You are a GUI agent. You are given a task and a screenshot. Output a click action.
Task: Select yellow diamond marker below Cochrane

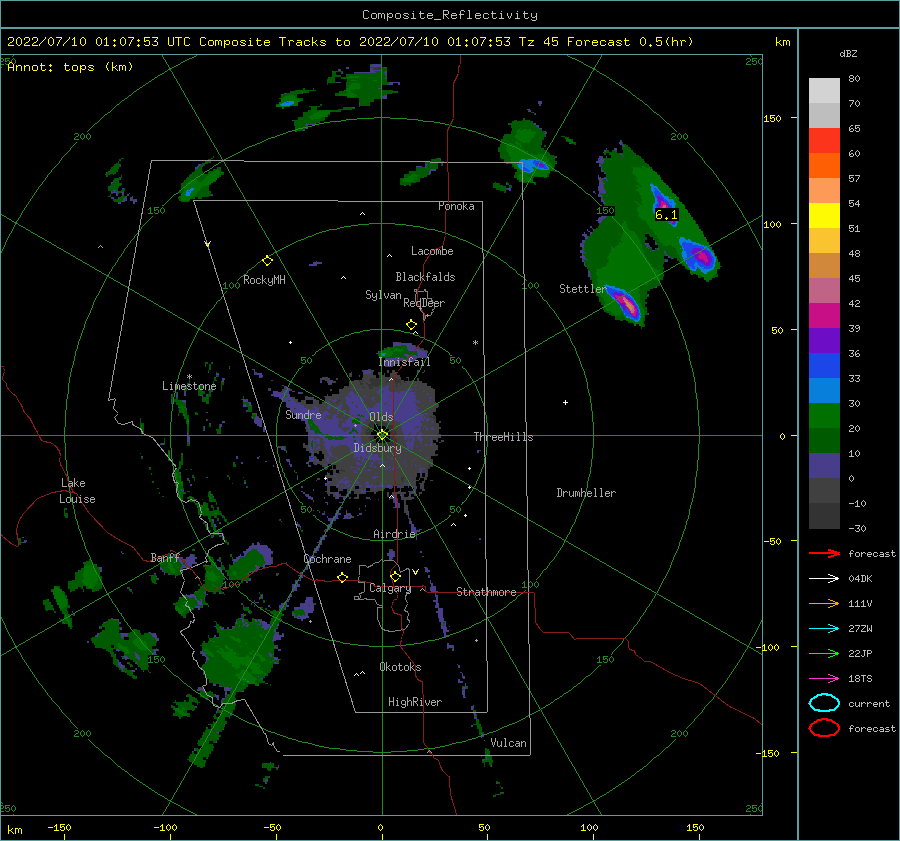tap(342, 577)
